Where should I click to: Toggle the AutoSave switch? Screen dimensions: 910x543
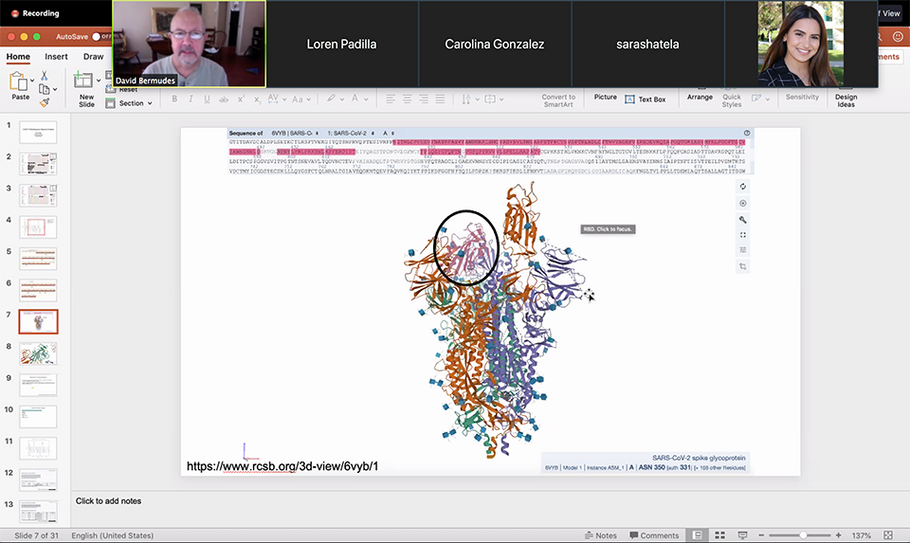pos(98,35)
